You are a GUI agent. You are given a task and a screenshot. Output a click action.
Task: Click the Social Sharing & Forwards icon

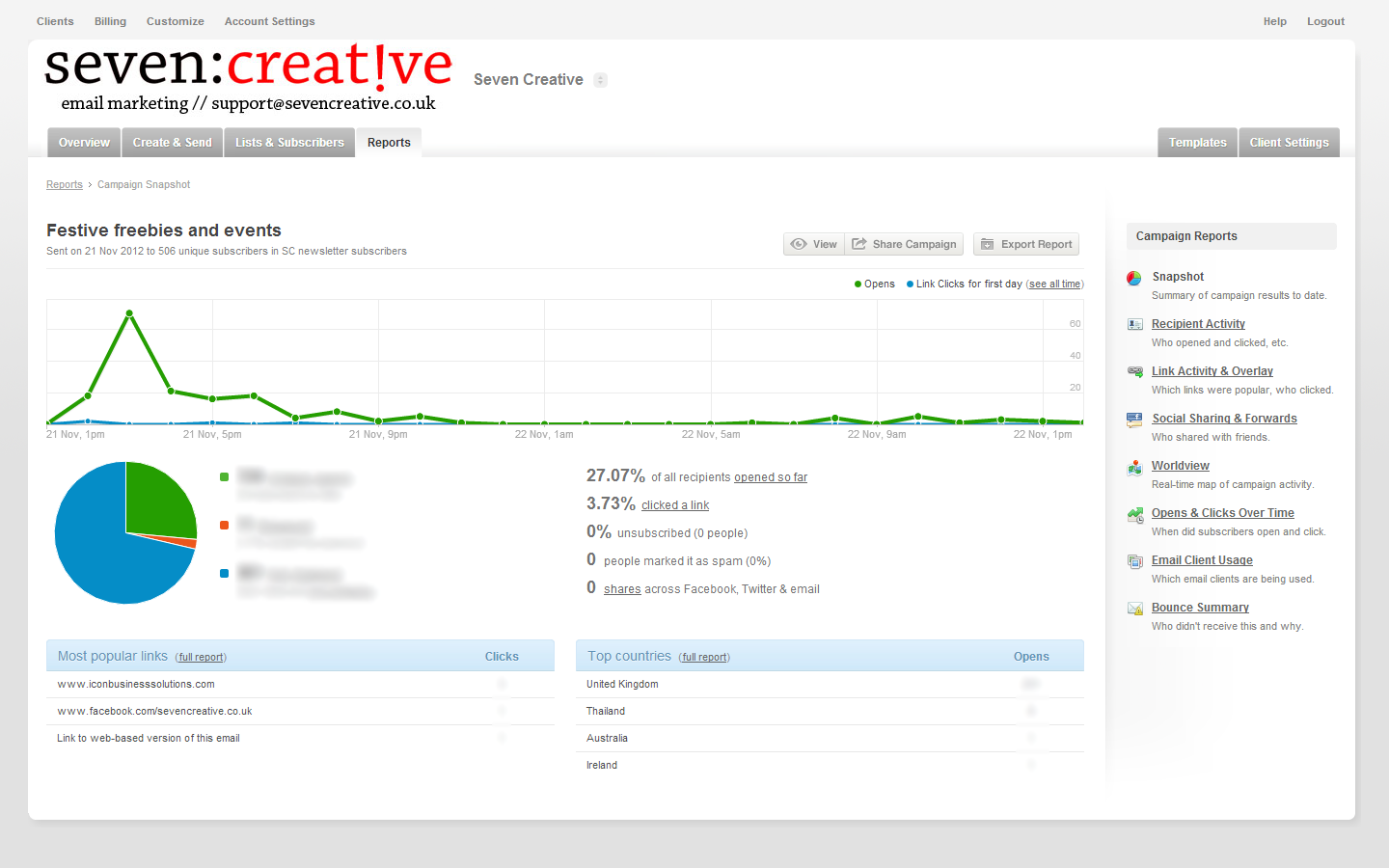click(1135, 420)
